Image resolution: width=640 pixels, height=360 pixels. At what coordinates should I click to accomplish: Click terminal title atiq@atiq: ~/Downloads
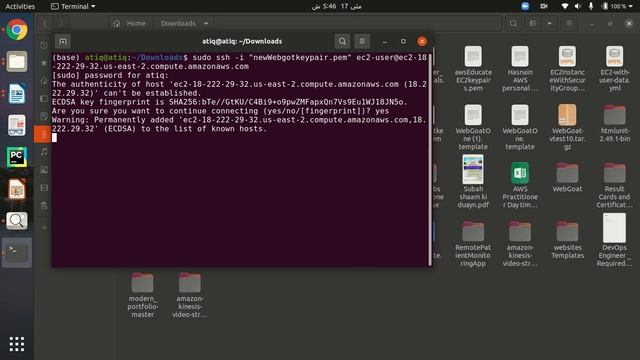point(242,41)
